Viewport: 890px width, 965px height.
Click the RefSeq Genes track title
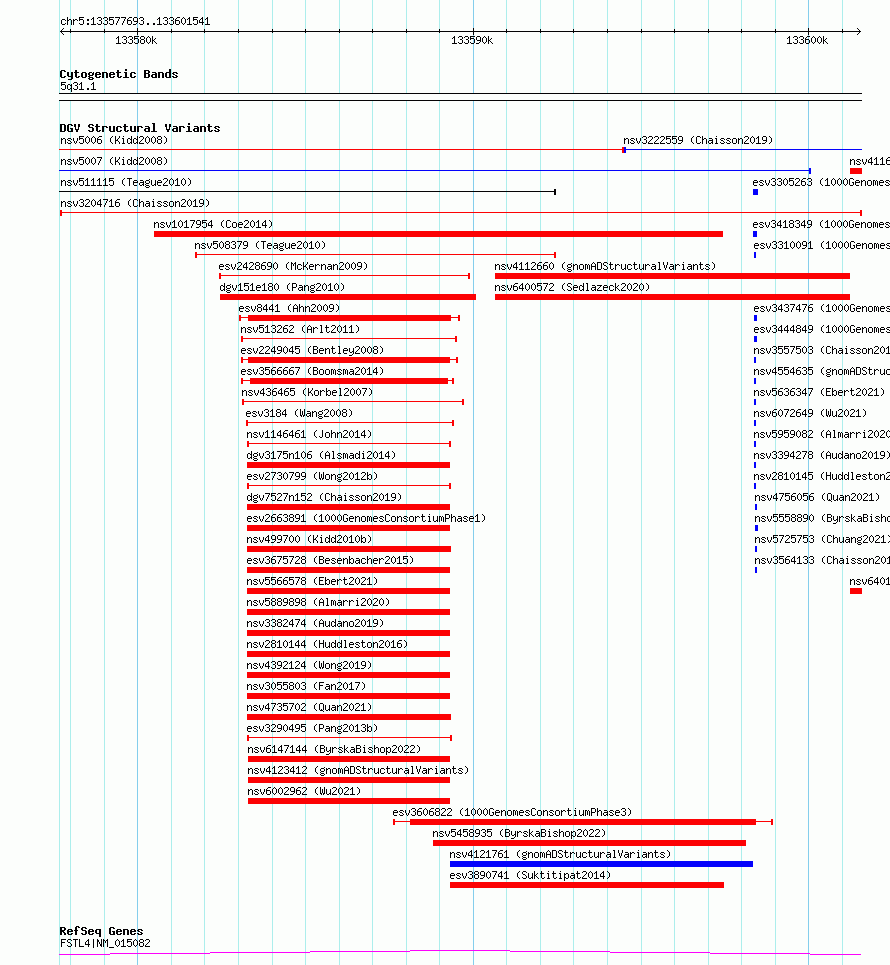point(101,931)
